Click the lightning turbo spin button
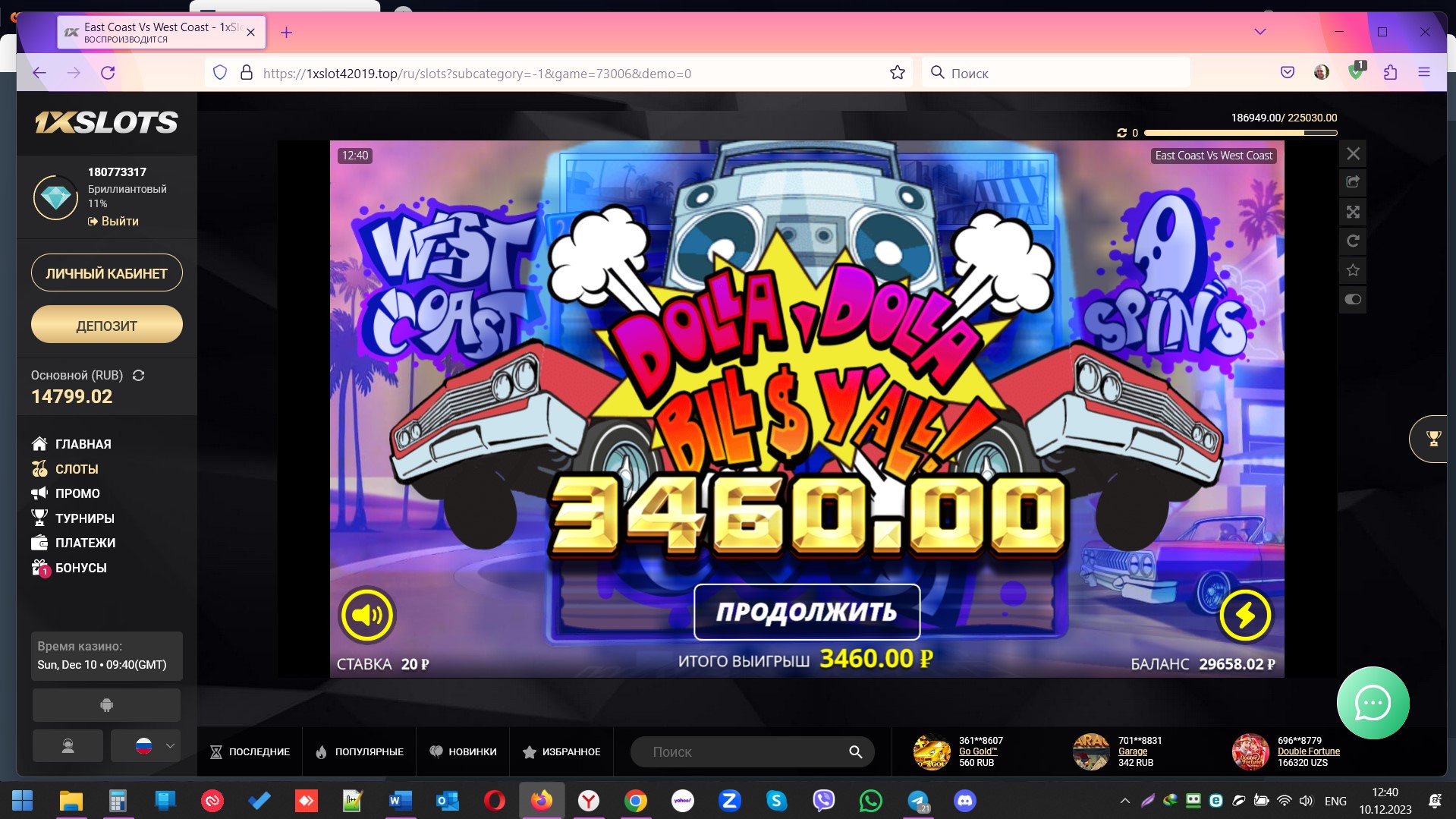 coord(1245,614)
